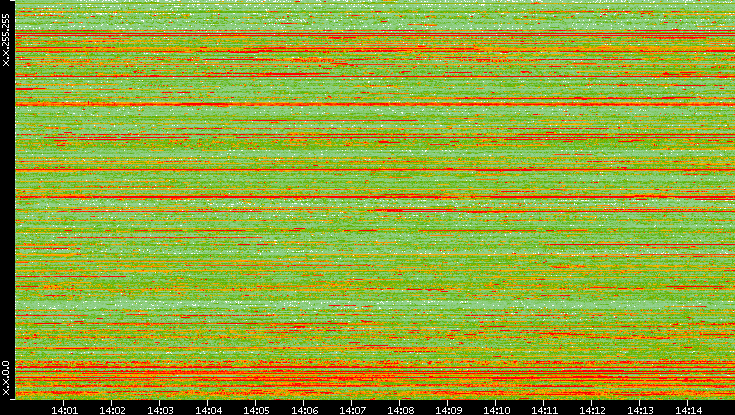Select the 14:02 time marker
Viewport: 735px width, 415px height.
pyautogui.click(x=112, y=409)
